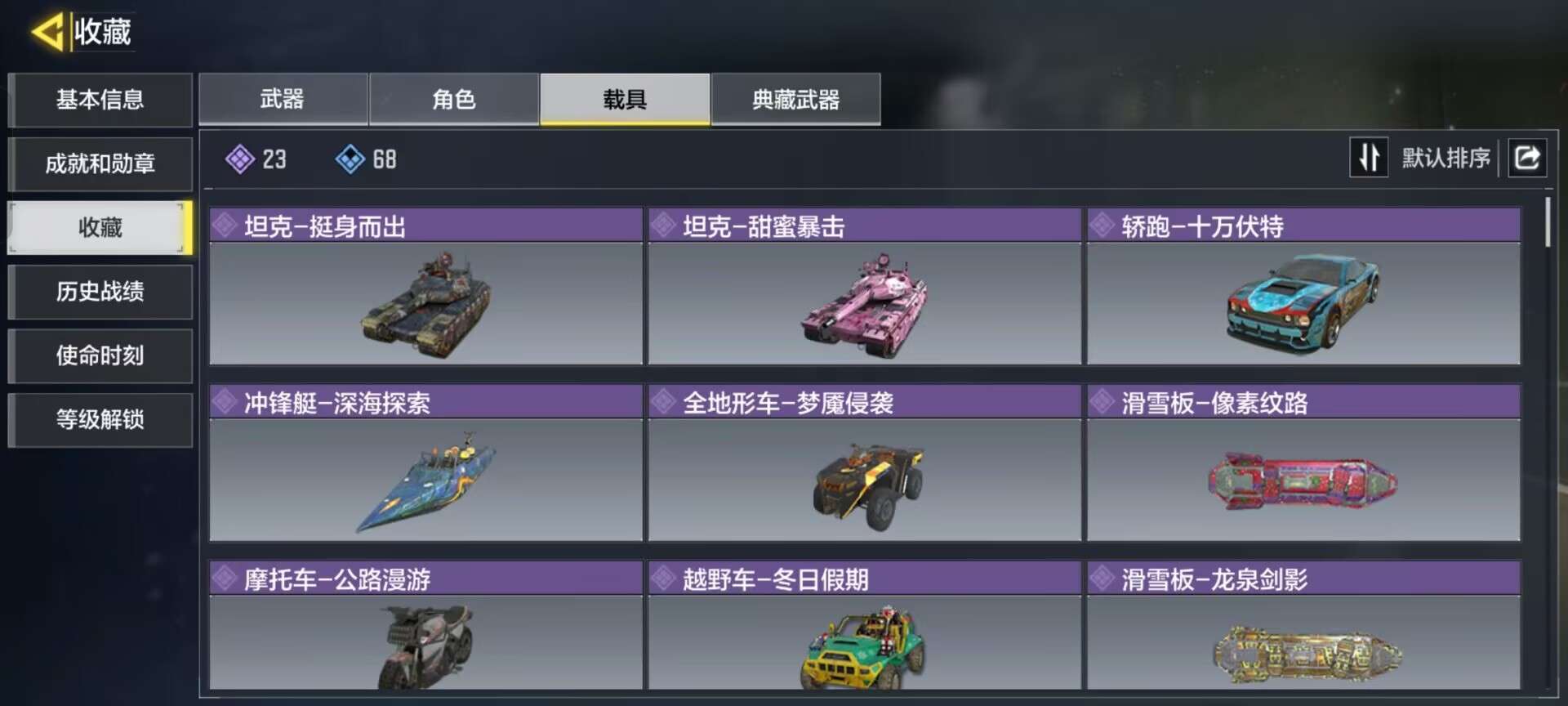Go to 成就和勋章 section
The height and width of the screenshot is (706, 1568).
click(100, 163)
